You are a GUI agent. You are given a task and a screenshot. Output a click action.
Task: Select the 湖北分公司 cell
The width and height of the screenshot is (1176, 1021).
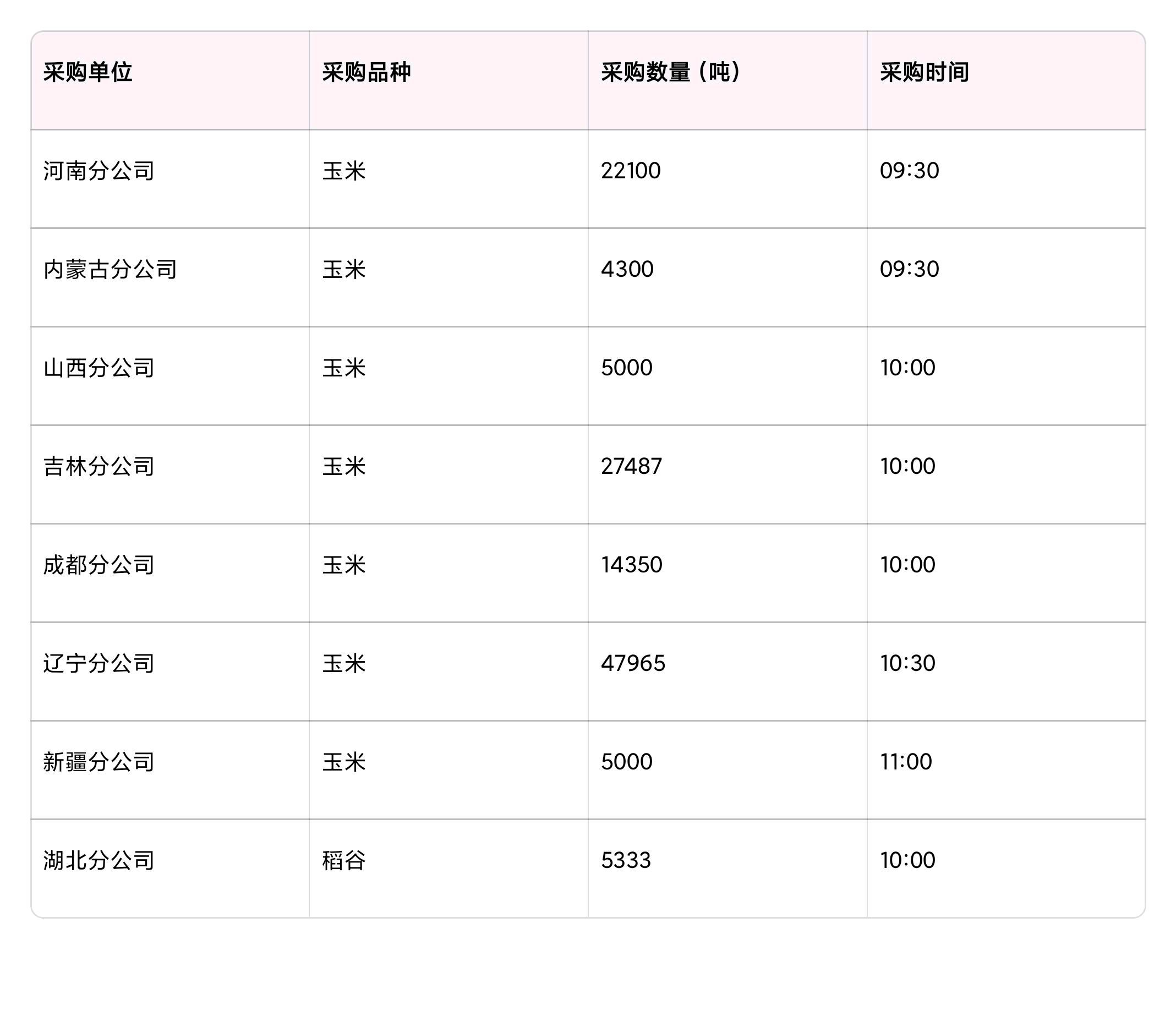(99, 861)
